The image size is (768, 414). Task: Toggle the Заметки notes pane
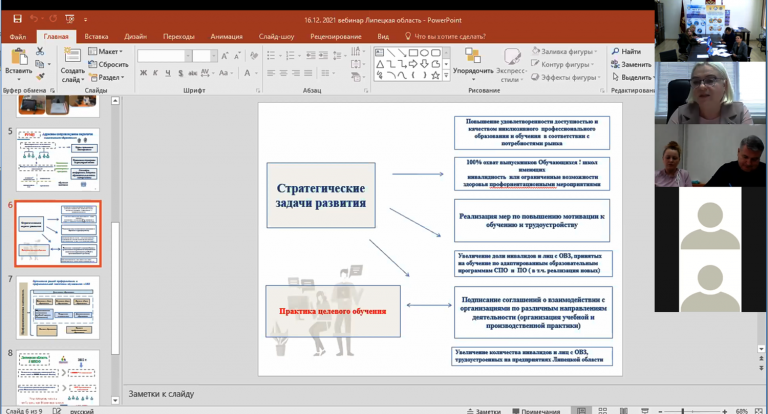click(x=484, y=410)
